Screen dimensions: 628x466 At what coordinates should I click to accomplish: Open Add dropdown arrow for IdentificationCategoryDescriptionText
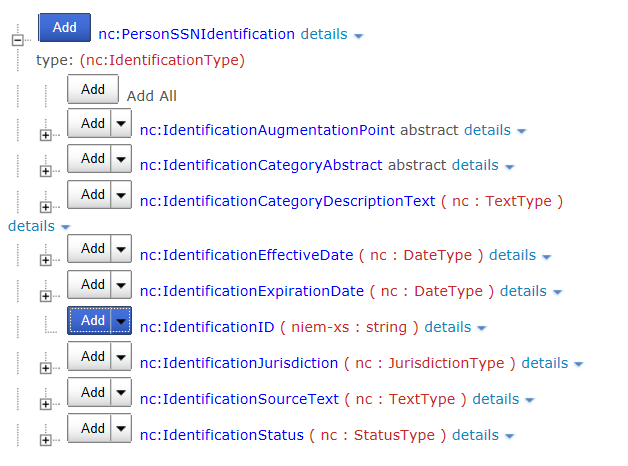point(121,195)
